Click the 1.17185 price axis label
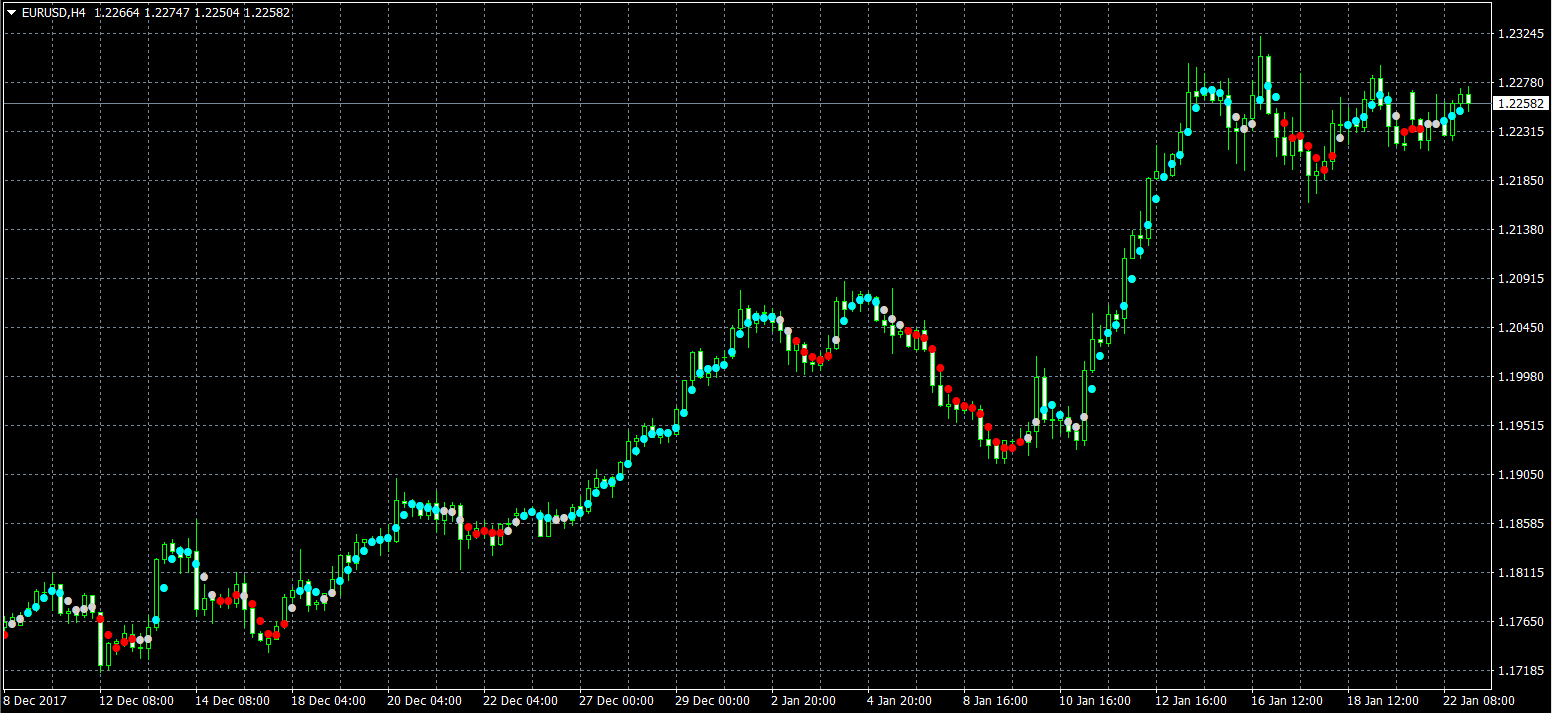This screenshot has width=1553, height=713. pos(1519,671)
